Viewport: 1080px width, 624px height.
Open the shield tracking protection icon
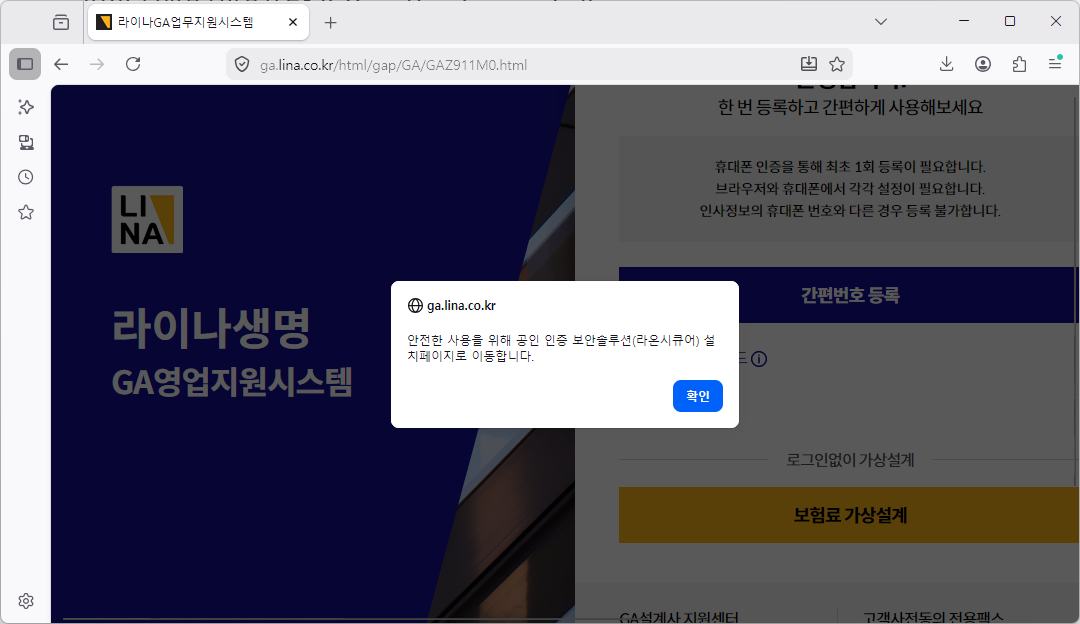[242, 65]
